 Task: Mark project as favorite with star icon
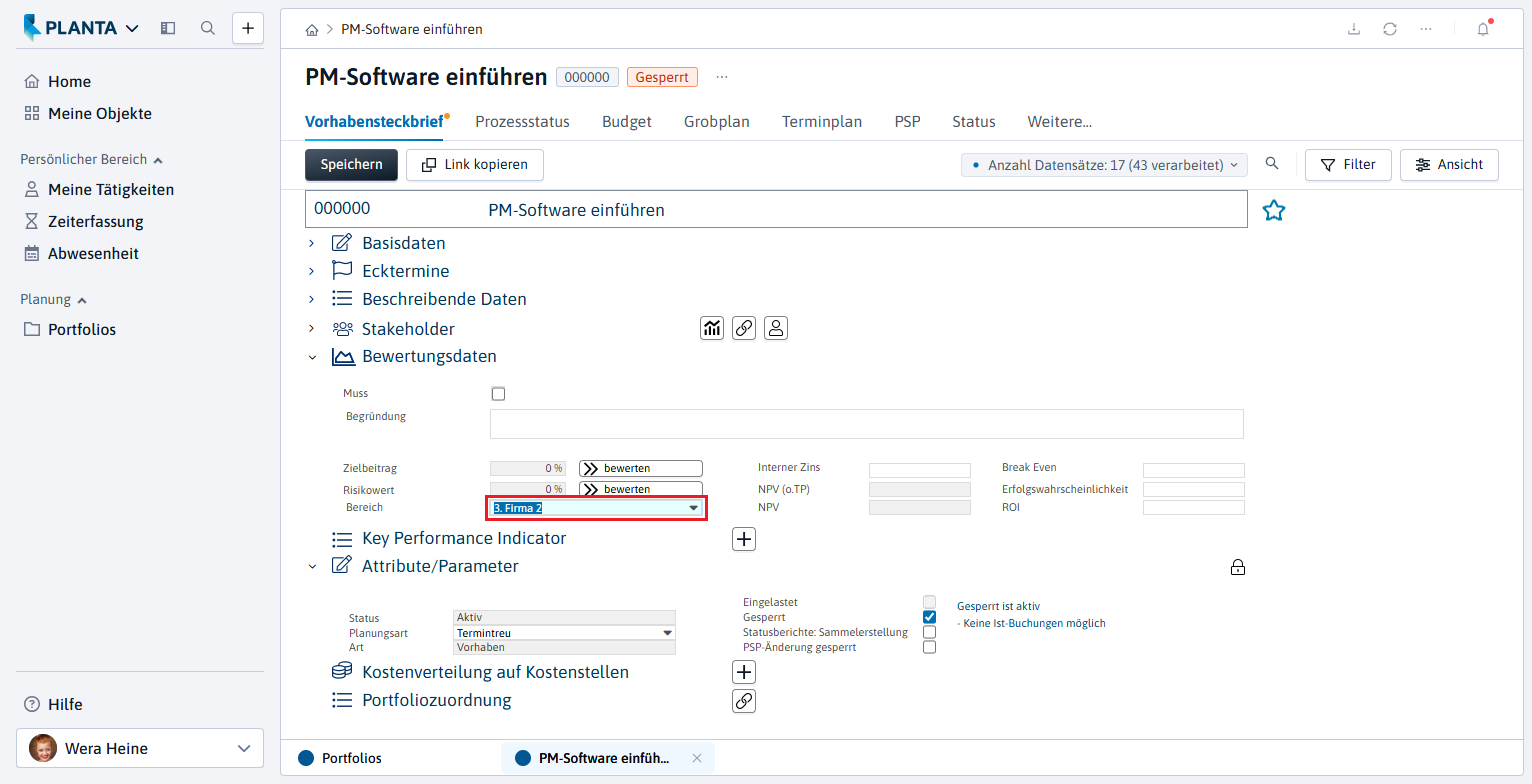tap(1273, 210)
